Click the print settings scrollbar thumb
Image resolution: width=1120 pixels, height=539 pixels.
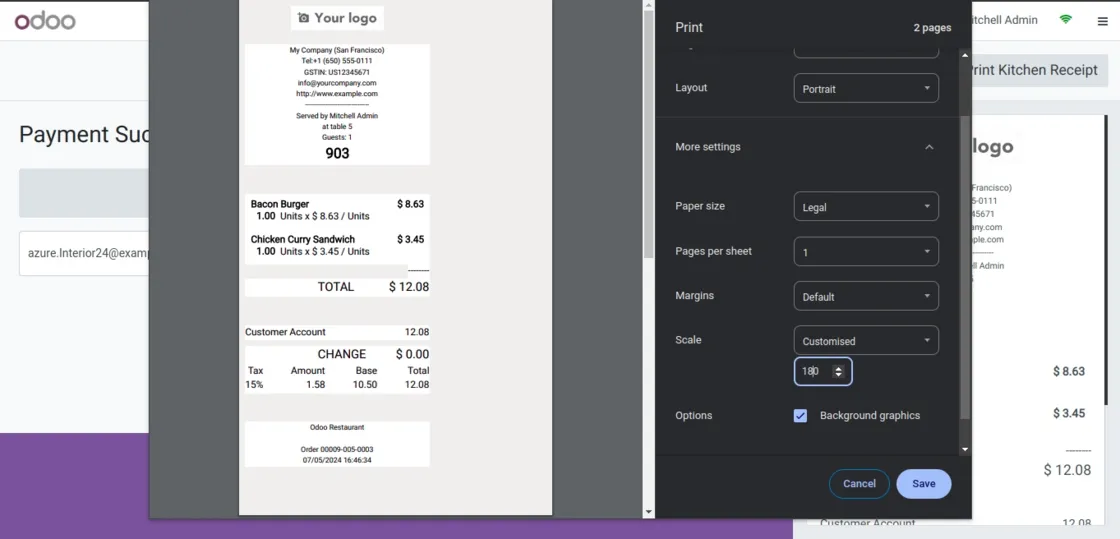(x=965, y=268)
